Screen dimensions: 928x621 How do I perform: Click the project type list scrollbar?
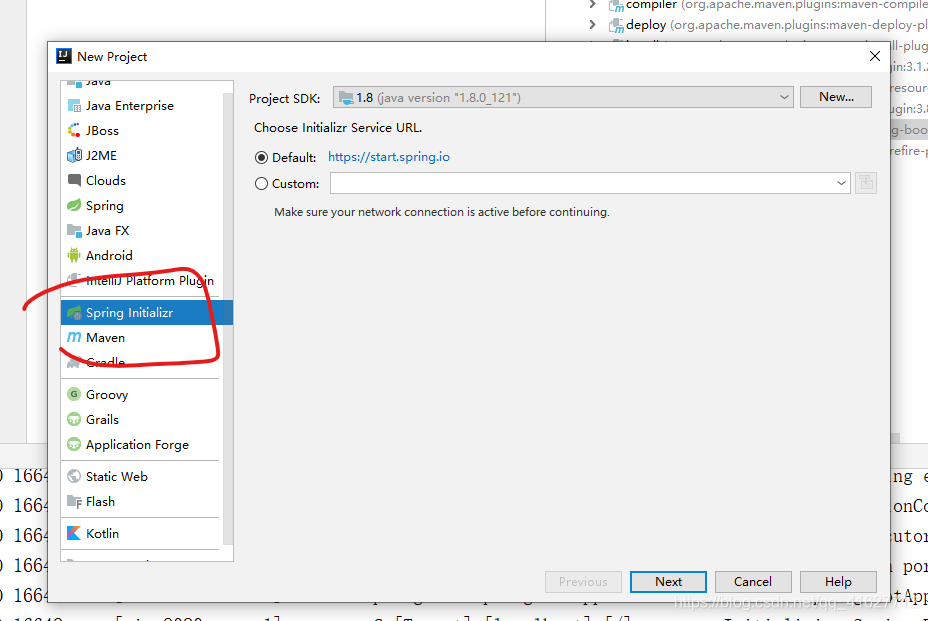pyautogui.click(x=228, y=318)
